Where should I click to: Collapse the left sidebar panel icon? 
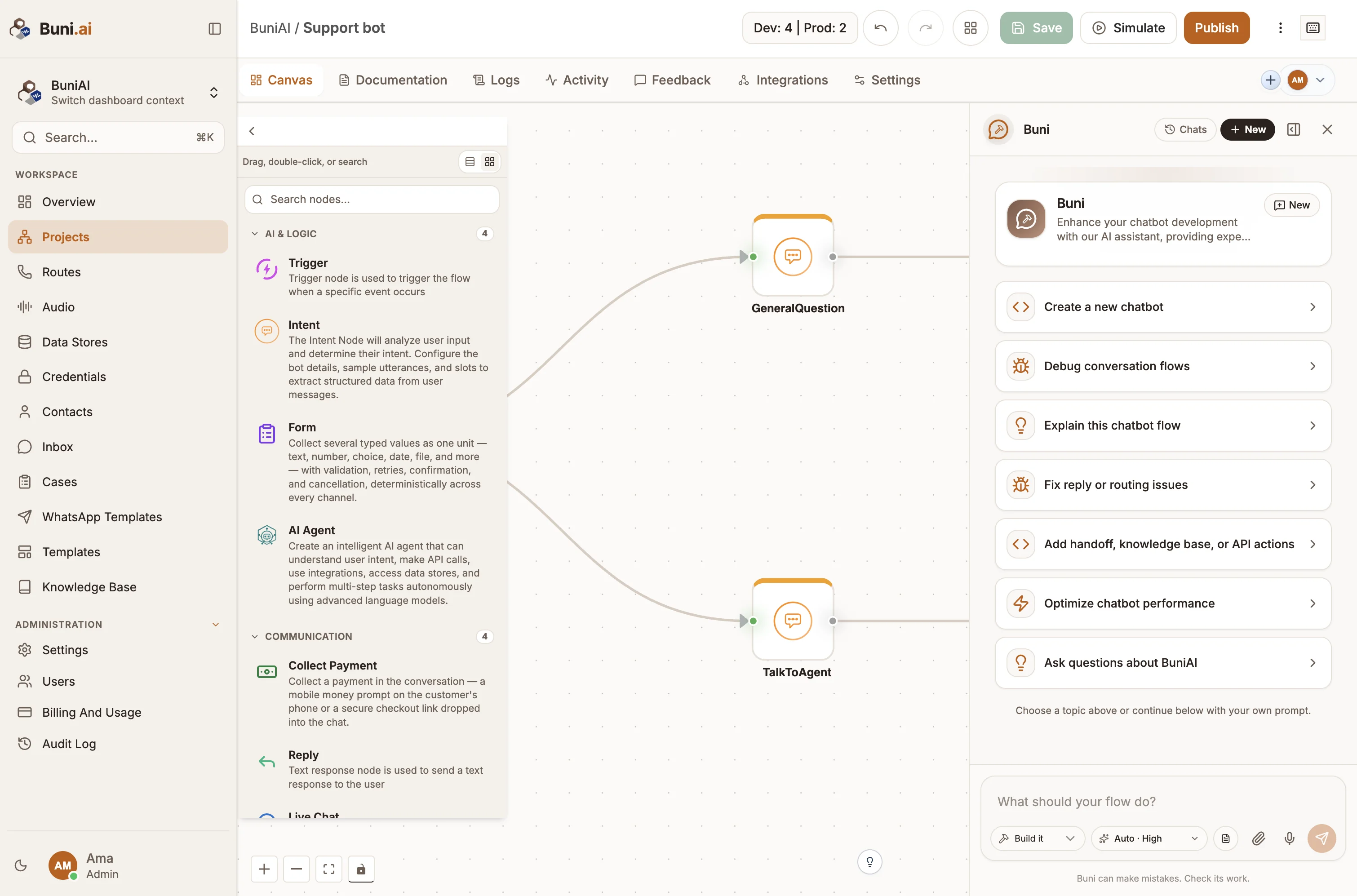click(x=214, y=29)
